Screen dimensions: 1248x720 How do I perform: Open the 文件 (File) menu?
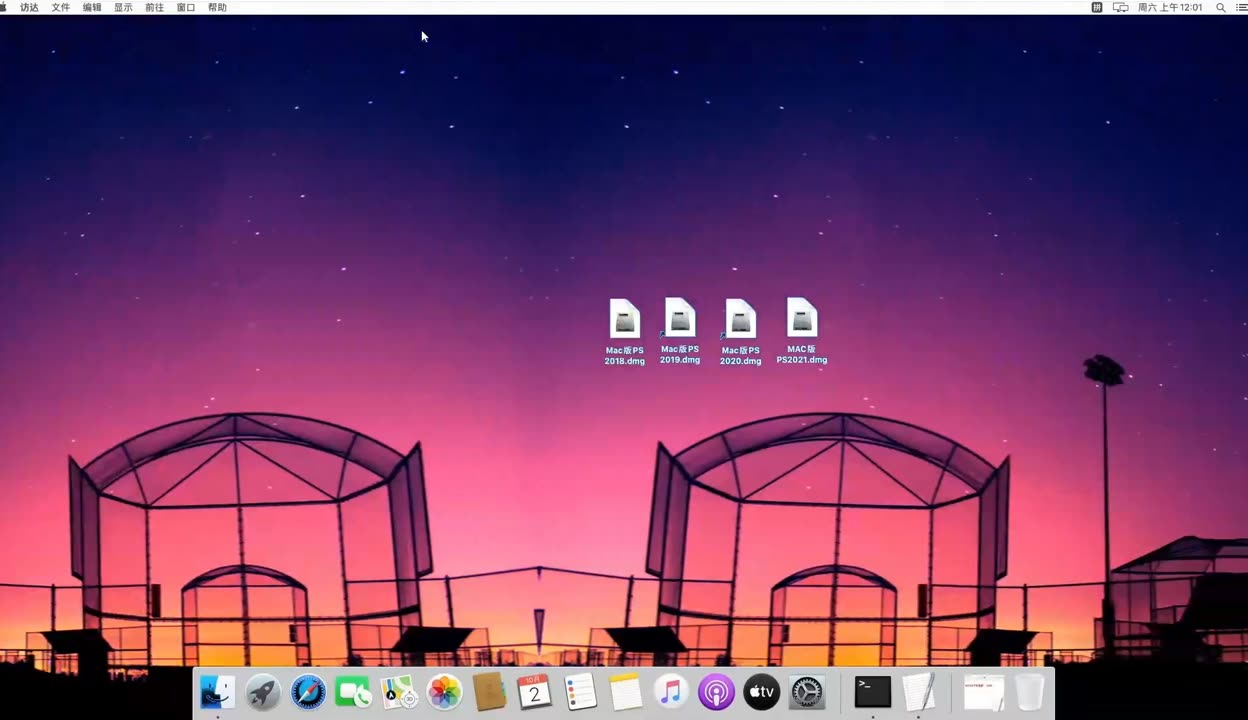tap(61, 7)
